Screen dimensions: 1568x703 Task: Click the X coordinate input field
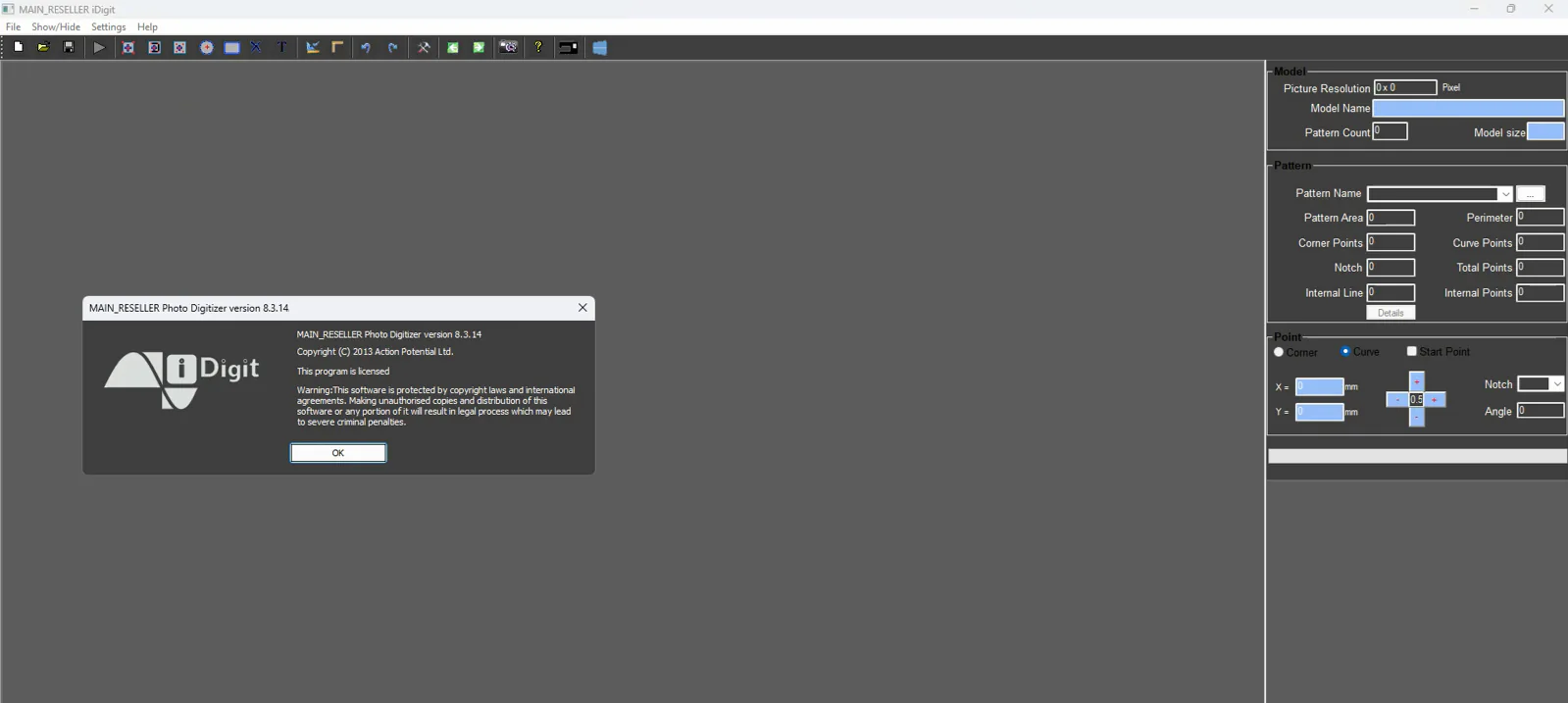pos(1319,386)
